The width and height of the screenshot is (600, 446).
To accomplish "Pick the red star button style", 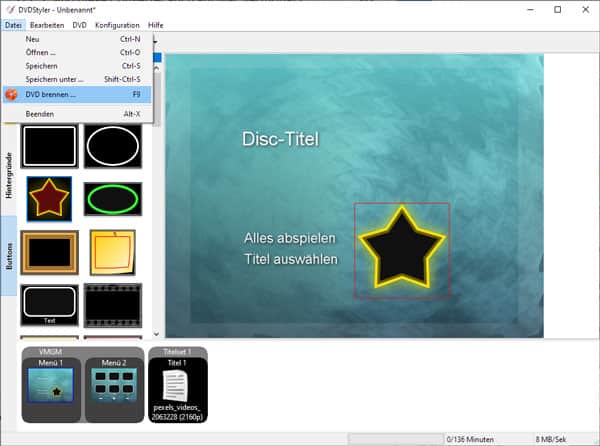I will (49, 198).
